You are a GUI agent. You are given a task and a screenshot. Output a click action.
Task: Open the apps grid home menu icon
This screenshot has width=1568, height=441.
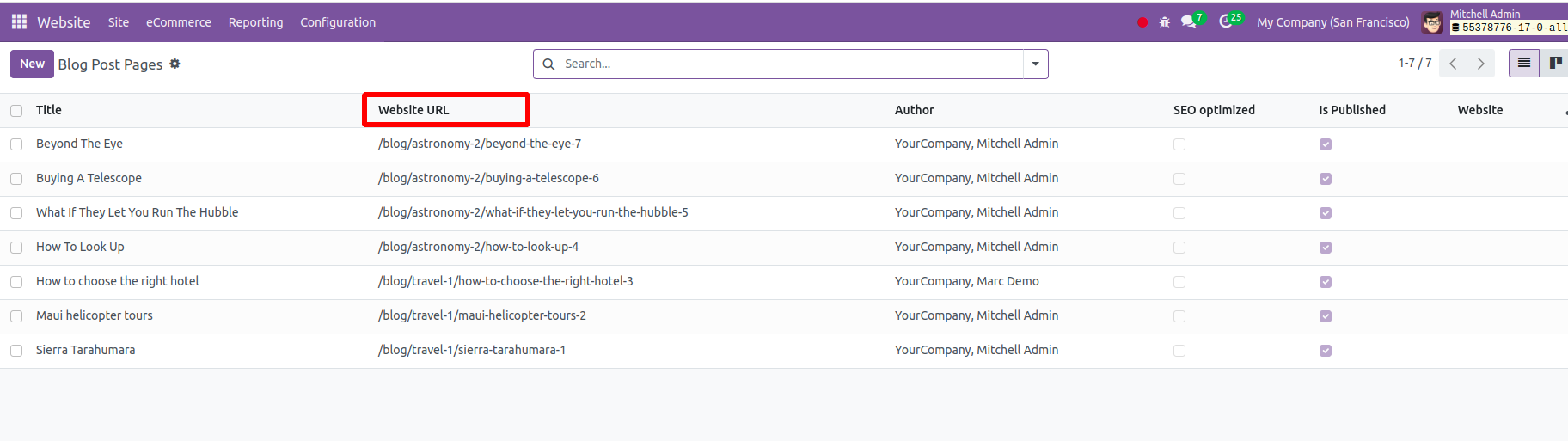tap(19, 21)
